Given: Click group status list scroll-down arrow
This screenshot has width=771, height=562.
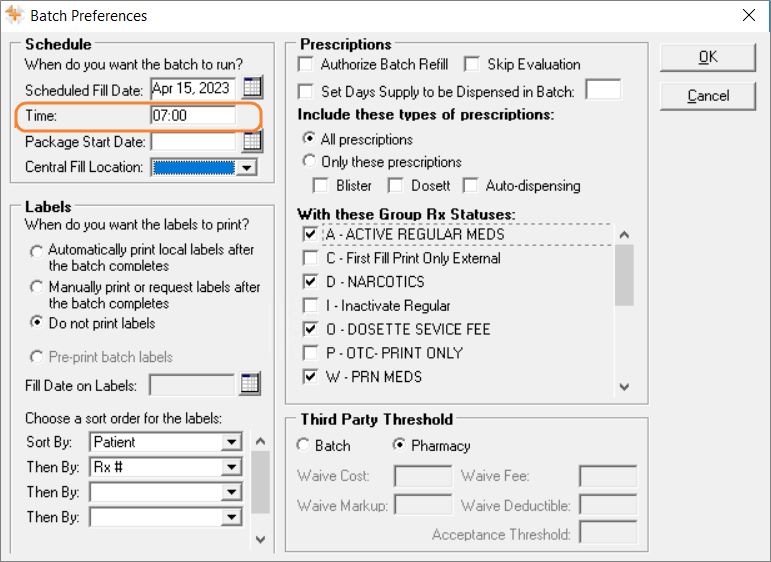Looking at the screenshot, I should [x=624, y=386].
